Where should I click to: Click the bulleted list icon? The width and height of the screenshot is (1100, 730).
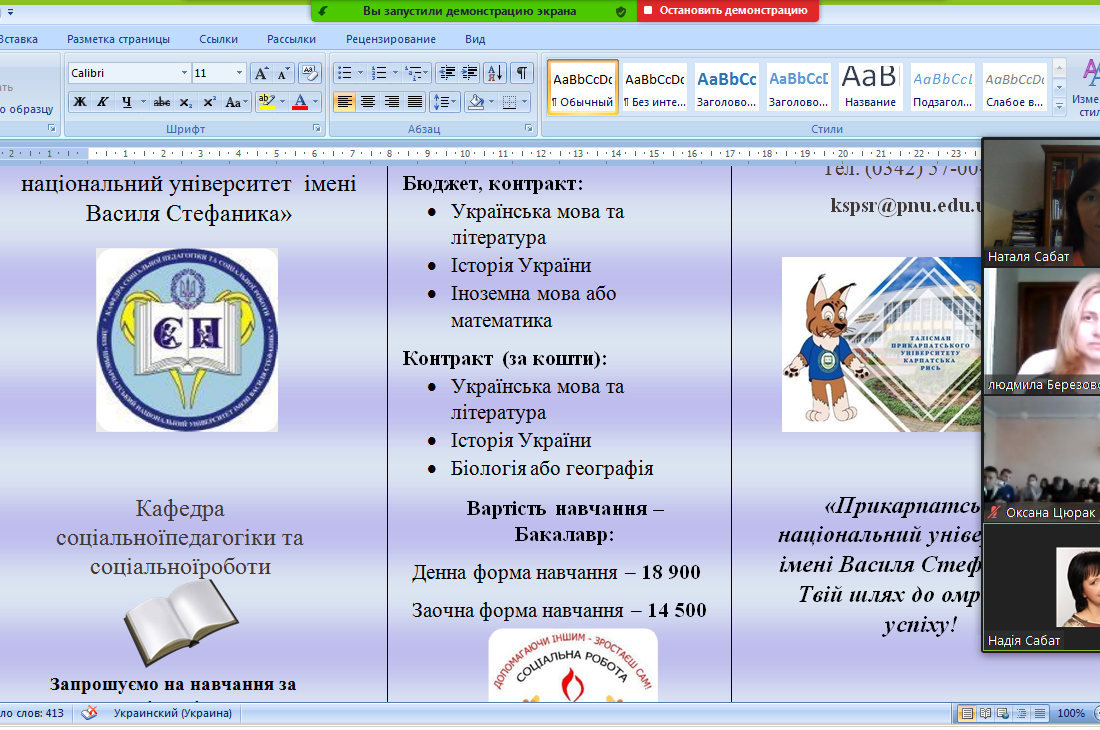(x=344, y=73)
